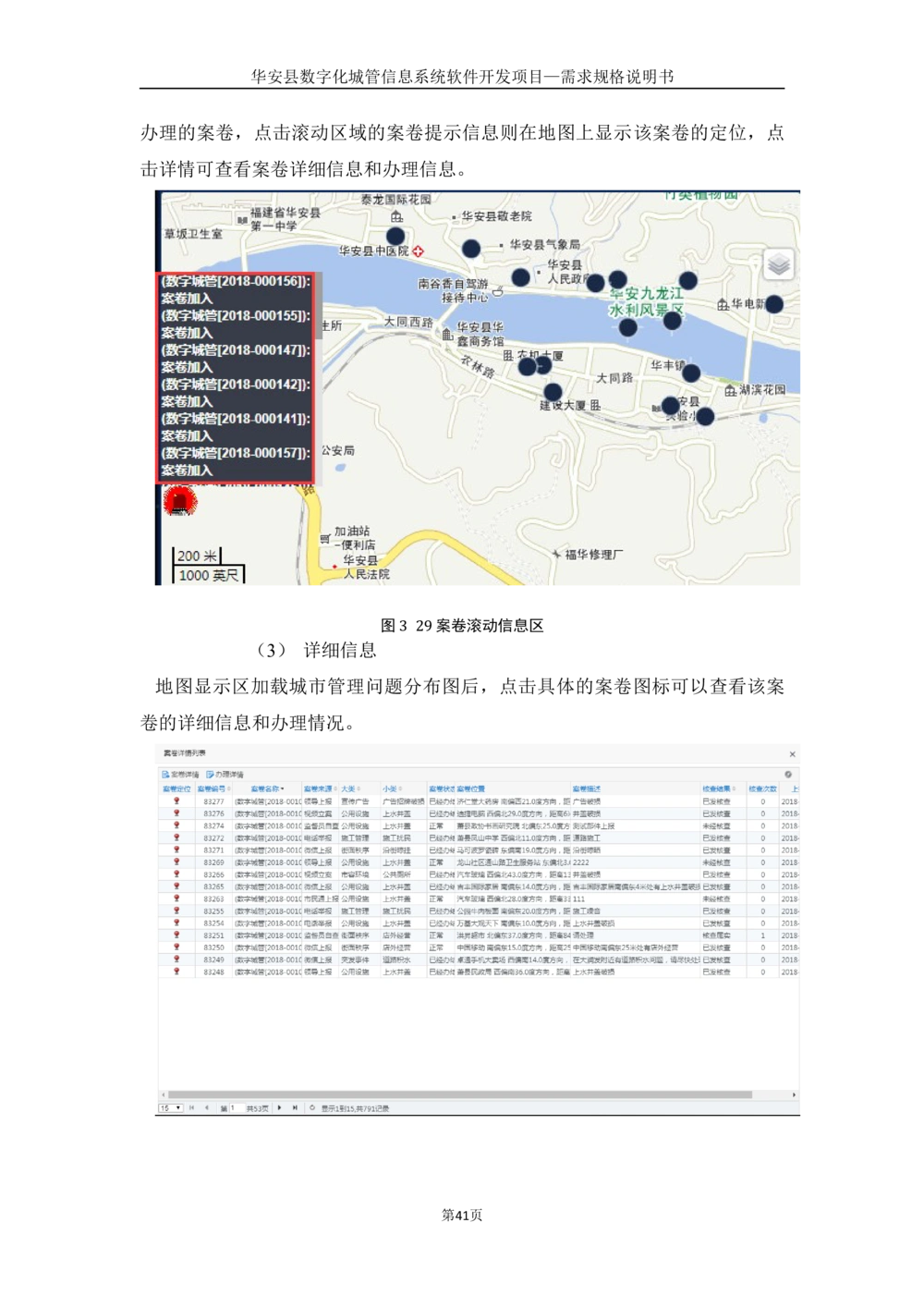Viewport: 924px width, 1308px height.
Task: Sort by 案卷编号 column header
Action: tap(212, 789)
